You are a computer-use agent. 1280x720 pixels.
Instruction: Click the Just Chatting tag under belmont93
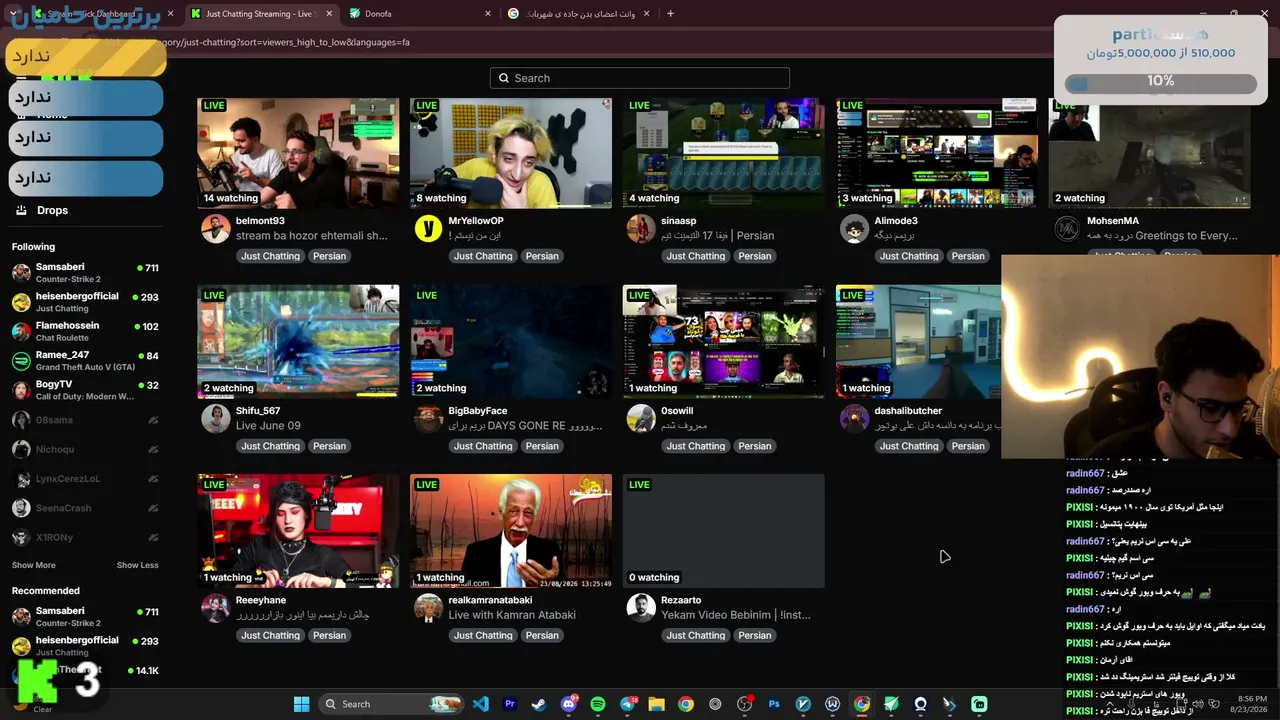pyautogui.click(x=270, y=256)
